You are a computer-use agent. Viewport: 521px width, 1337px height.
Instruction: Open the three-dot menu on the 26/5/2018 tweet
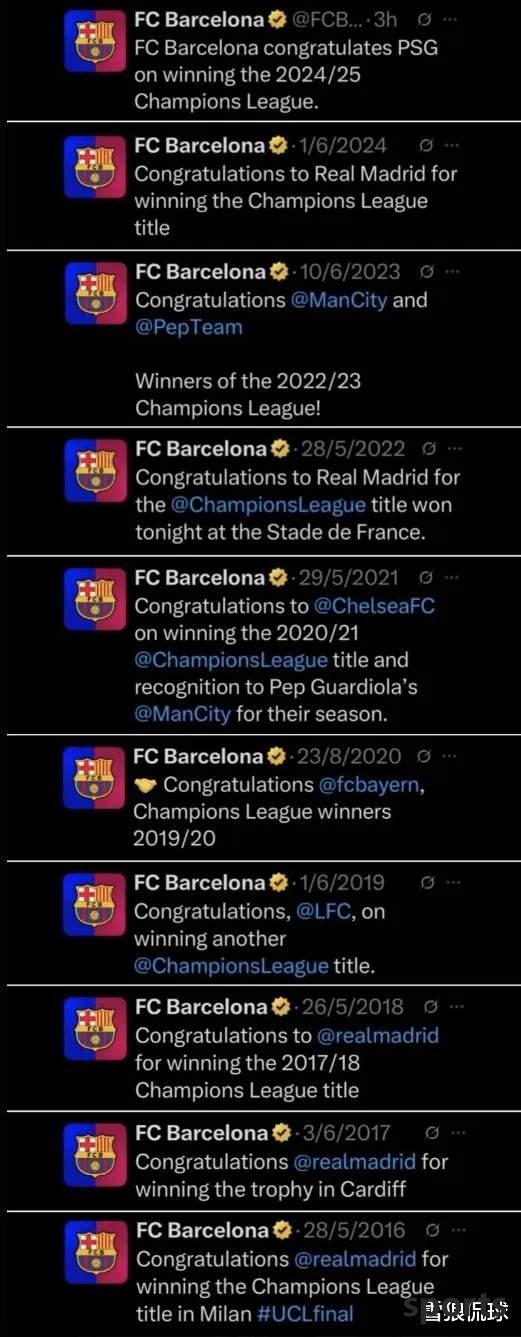click(x=456, y=1007)
